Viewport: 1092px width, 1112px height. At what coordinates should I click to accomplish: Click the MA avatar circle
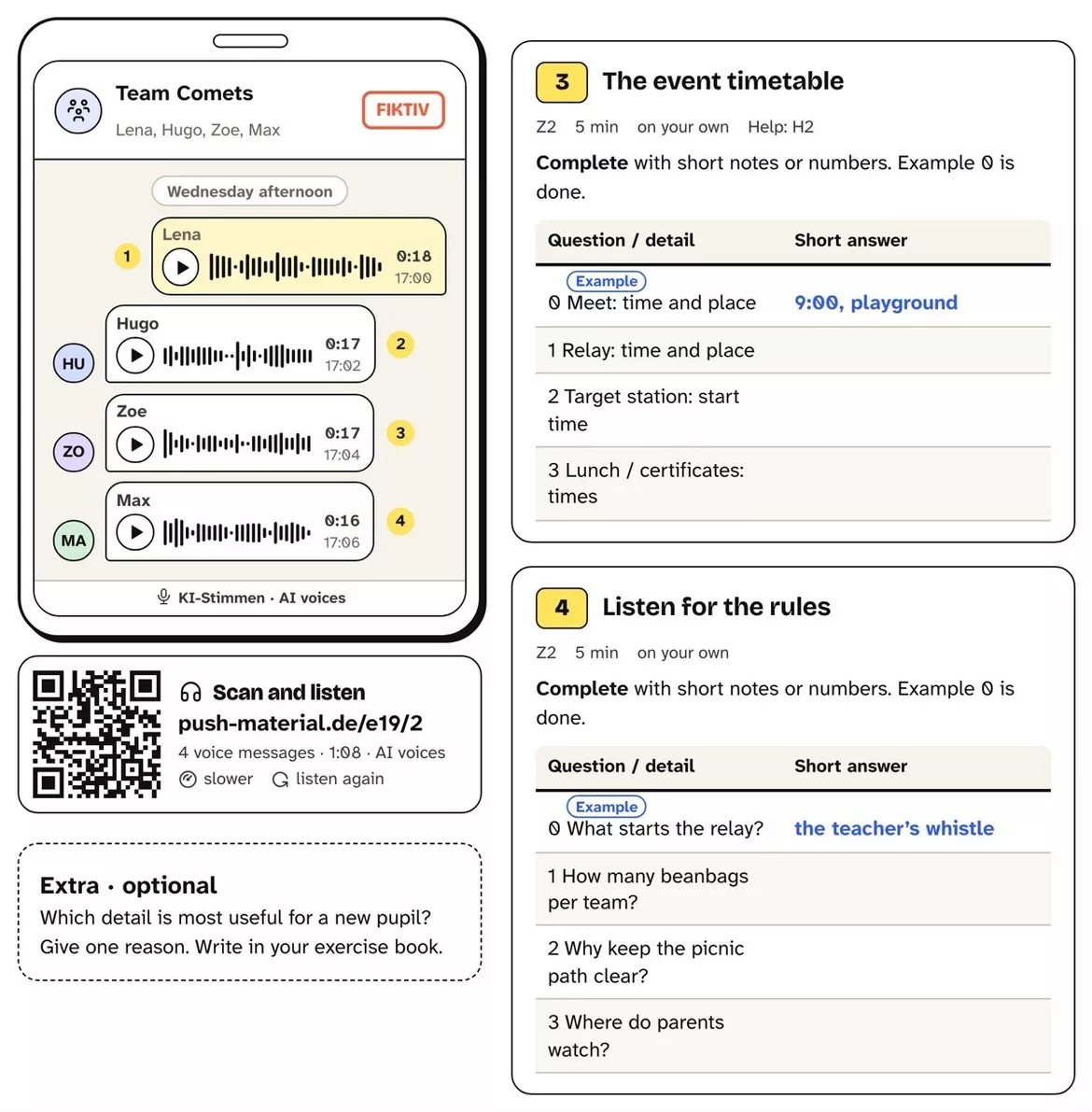click(x=74, y=541)
